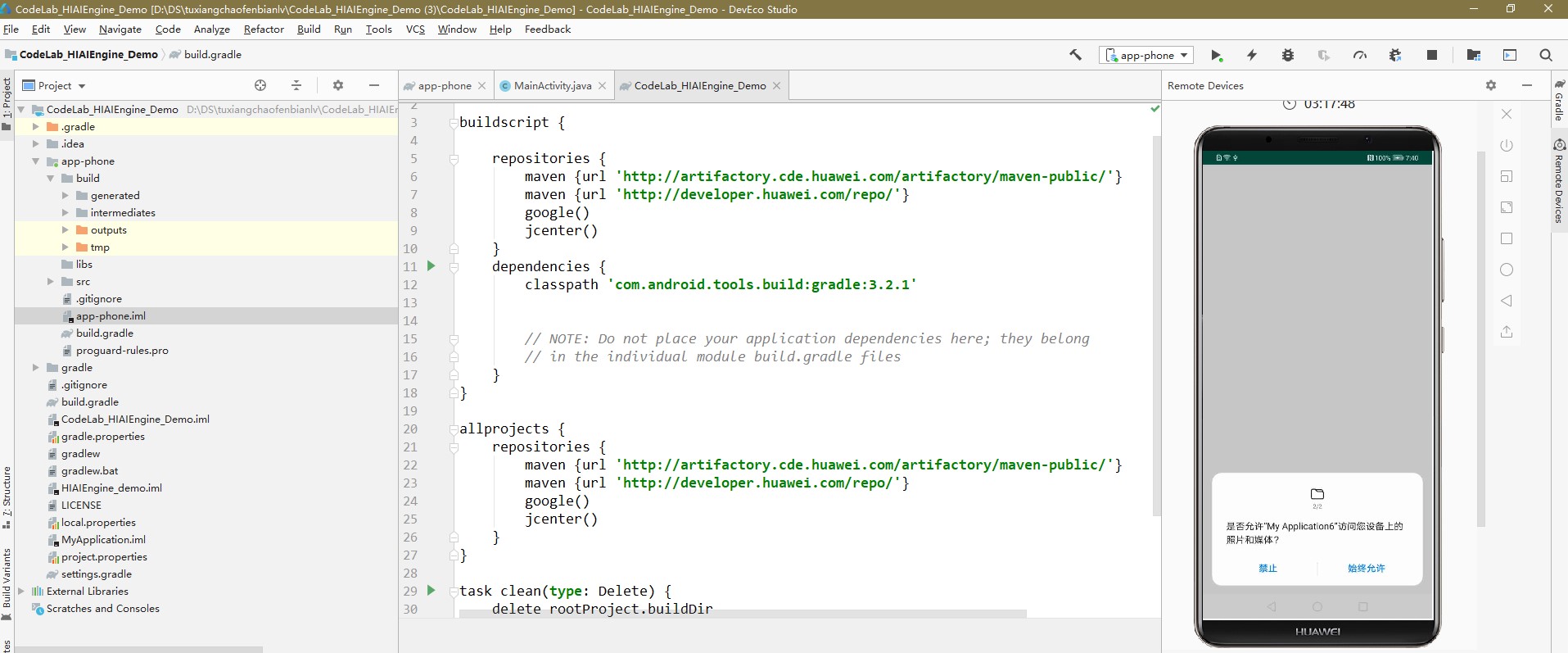1568x653 pixels.
Task: Open Remote Devices settings gear
Action: pyautogui.click(x=1491, y=85)
